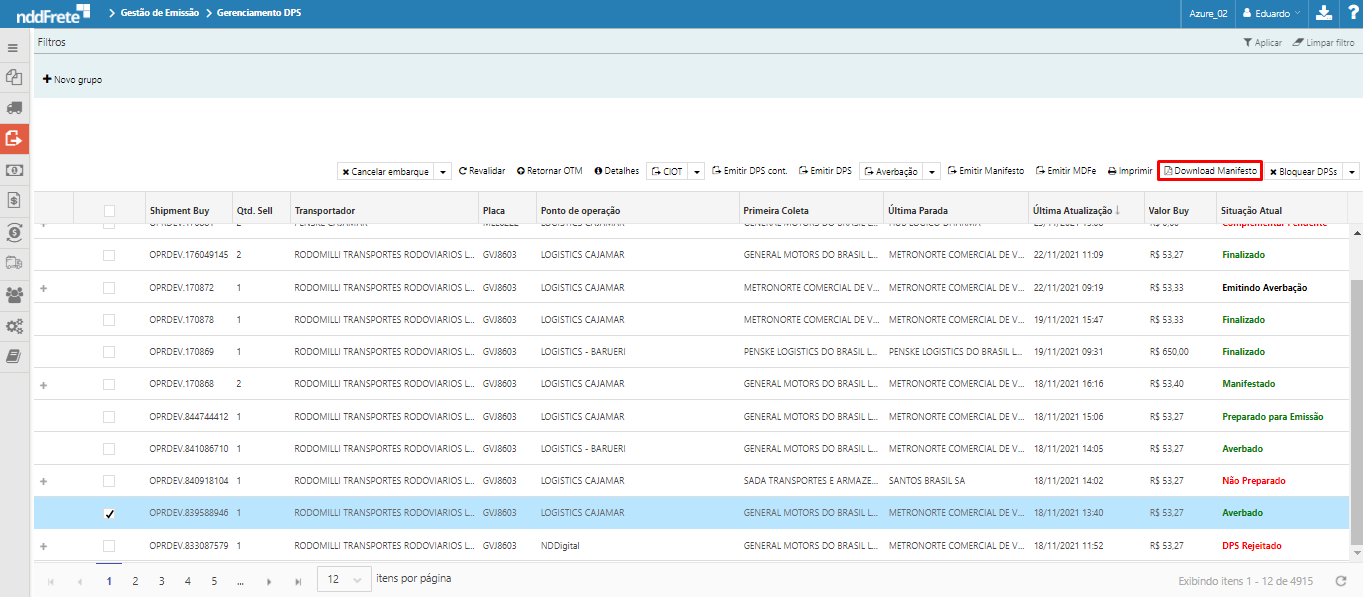Image resolution: width=1363 pixels, height=597 pixels.
Task: Expand the Cancelar embarque dropdown arrow
Action: click(x=444, y=172)
